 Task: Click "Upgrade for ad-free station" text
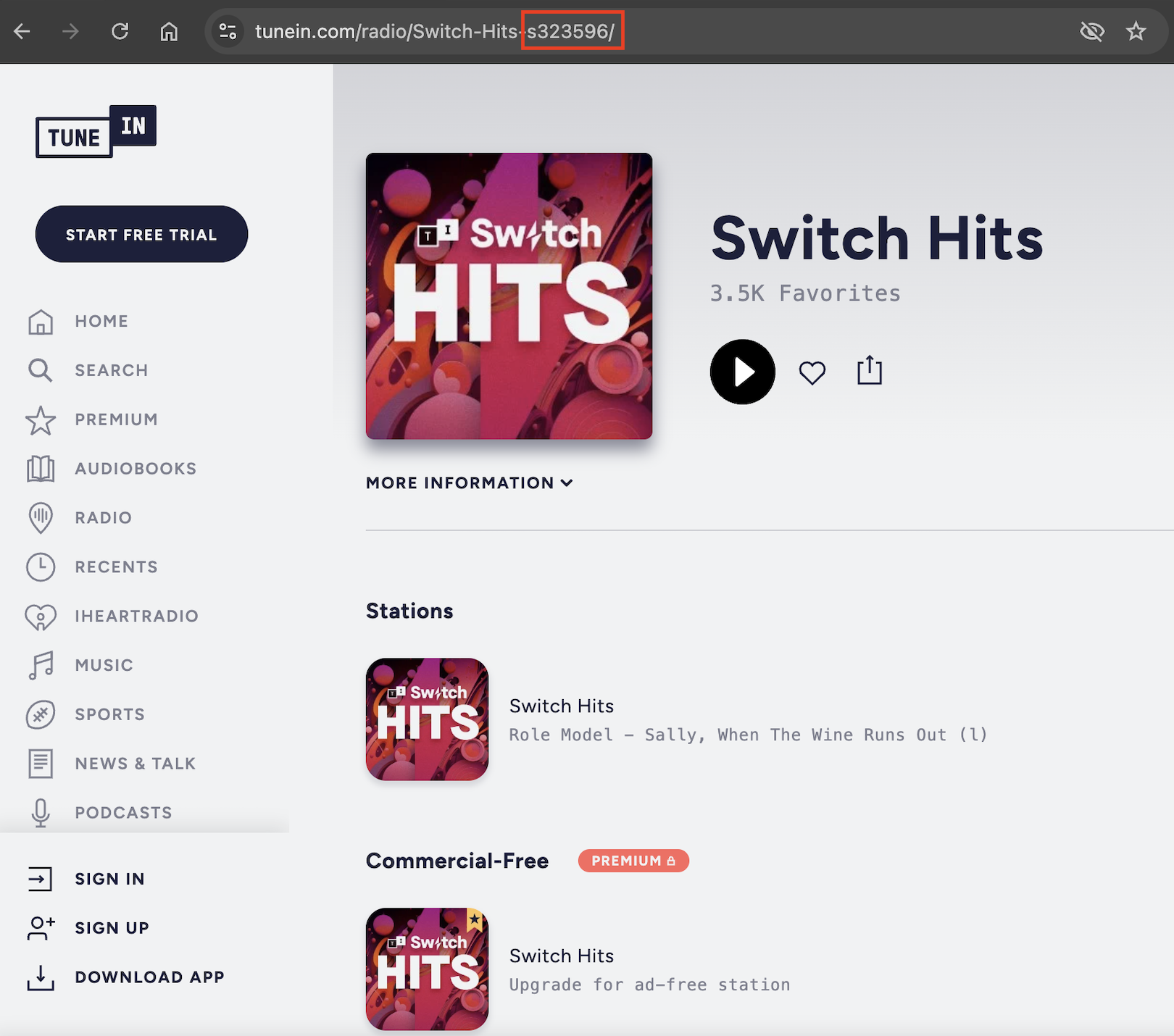coord(650,985)
